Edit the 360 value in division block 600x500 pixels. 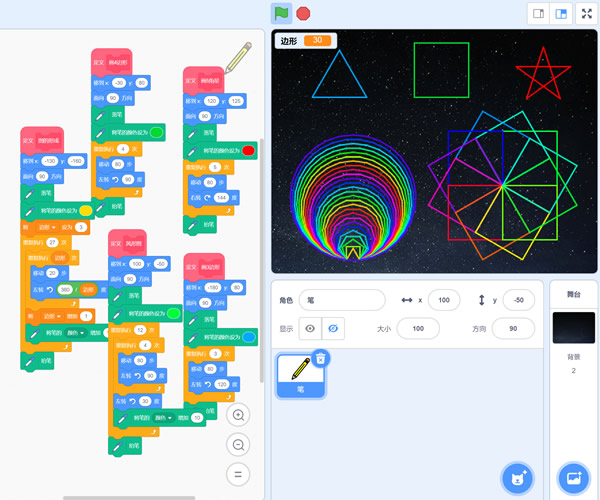(x=65, y=290)
